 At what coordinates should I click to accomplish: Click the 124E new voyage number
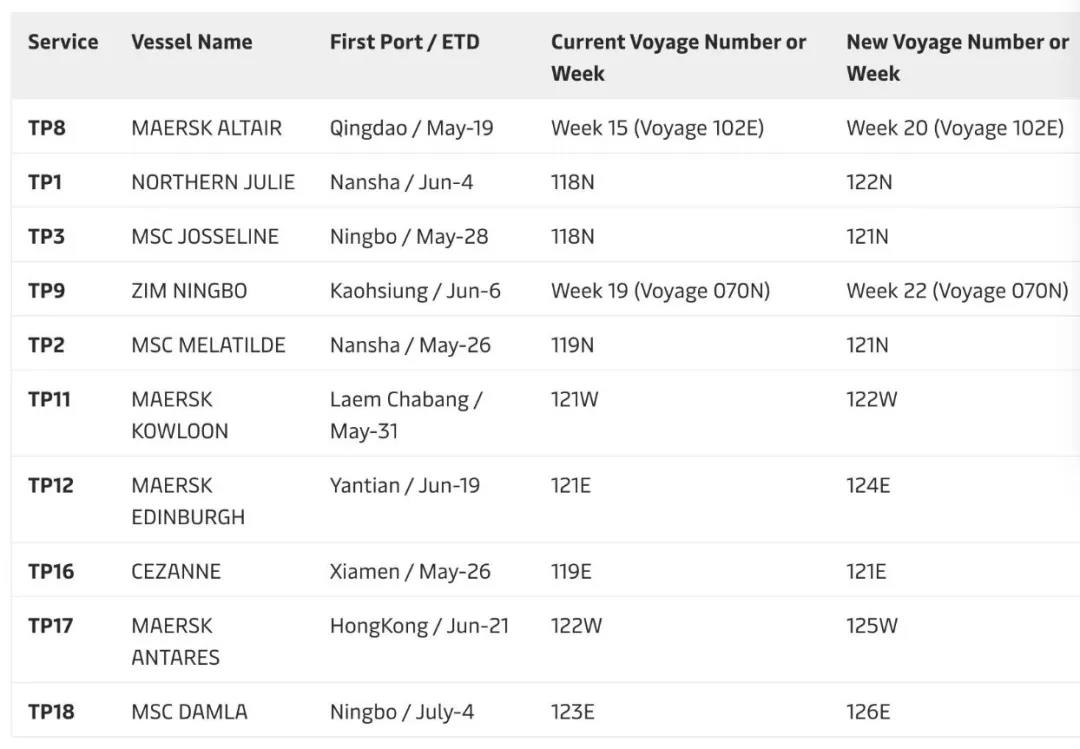868,485
